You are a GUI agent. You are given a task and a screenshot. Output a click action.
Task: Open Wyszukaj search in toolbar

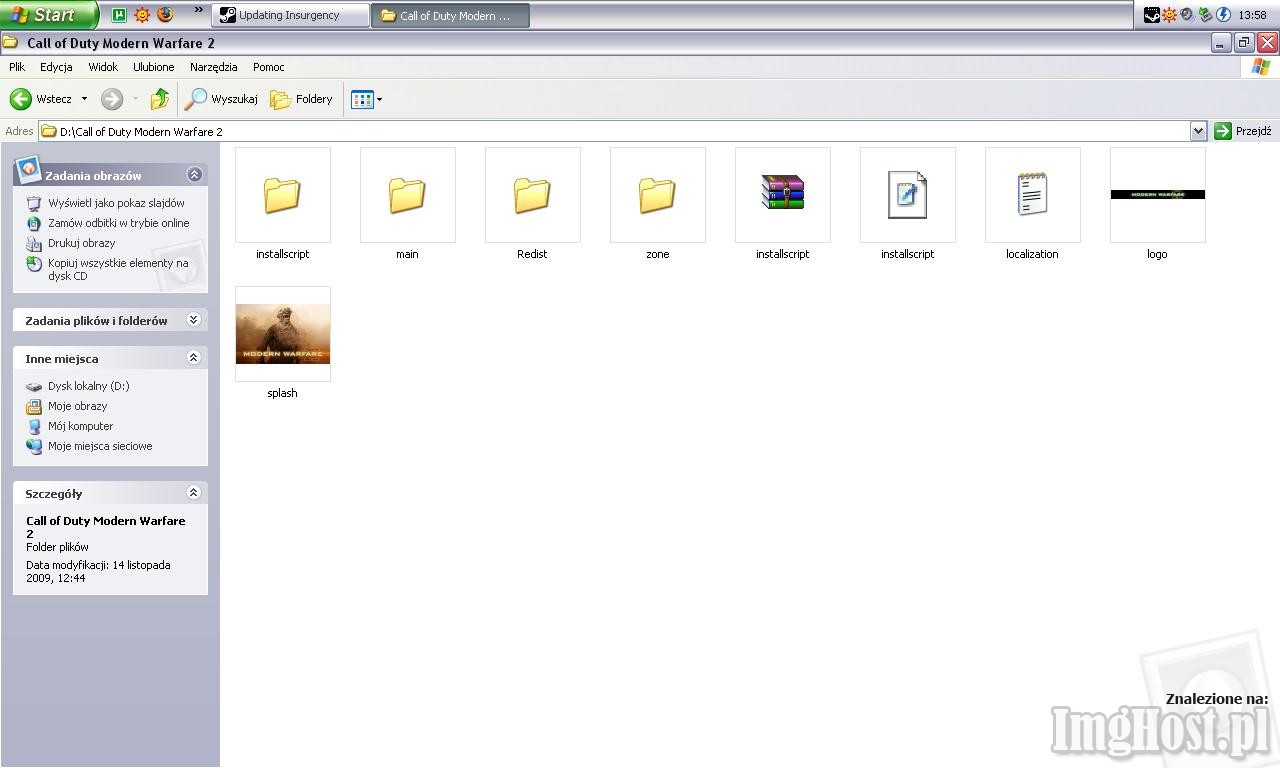click(x=221, y=99)
